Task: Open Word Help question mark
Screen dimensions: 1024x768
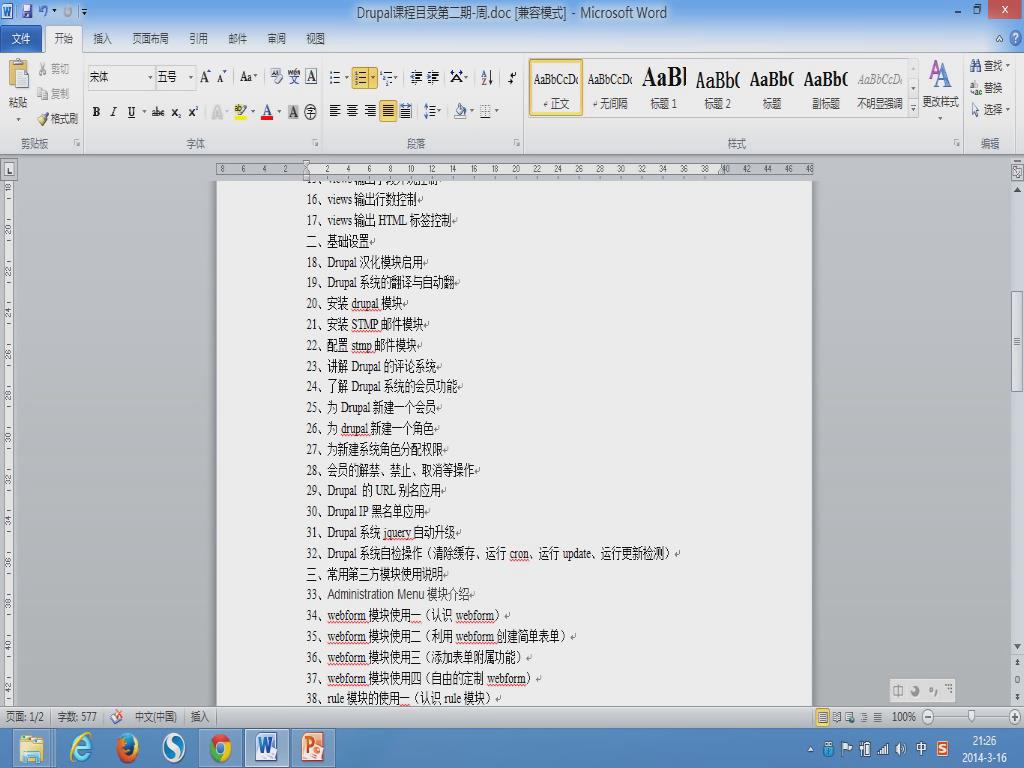Action: [x=1016, y=39]
